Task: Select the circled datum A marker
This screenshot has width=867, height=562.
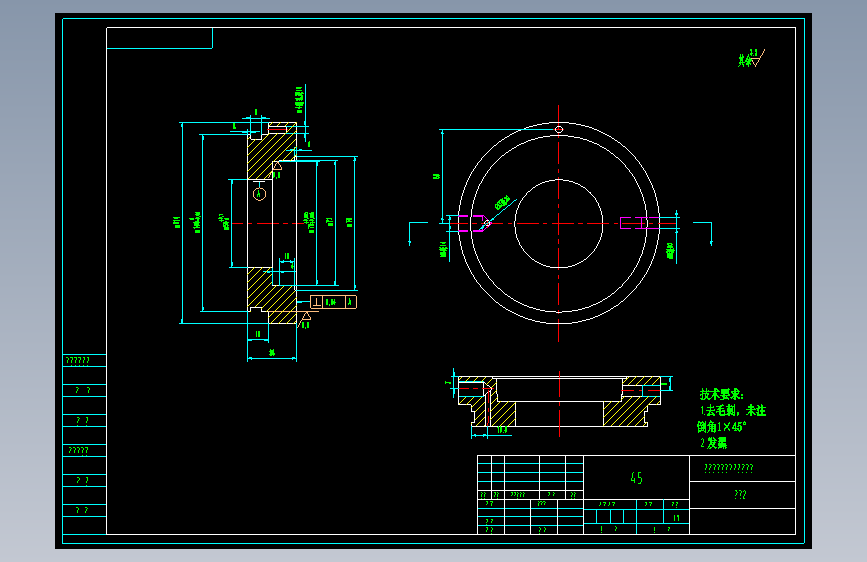Action: (259, 194)
